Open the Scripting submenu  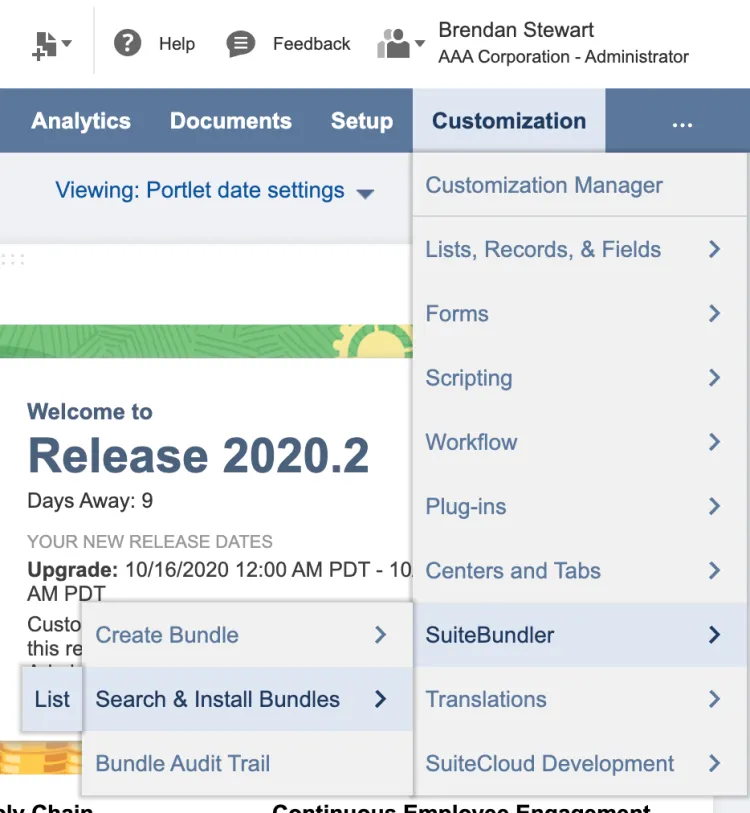580,378
